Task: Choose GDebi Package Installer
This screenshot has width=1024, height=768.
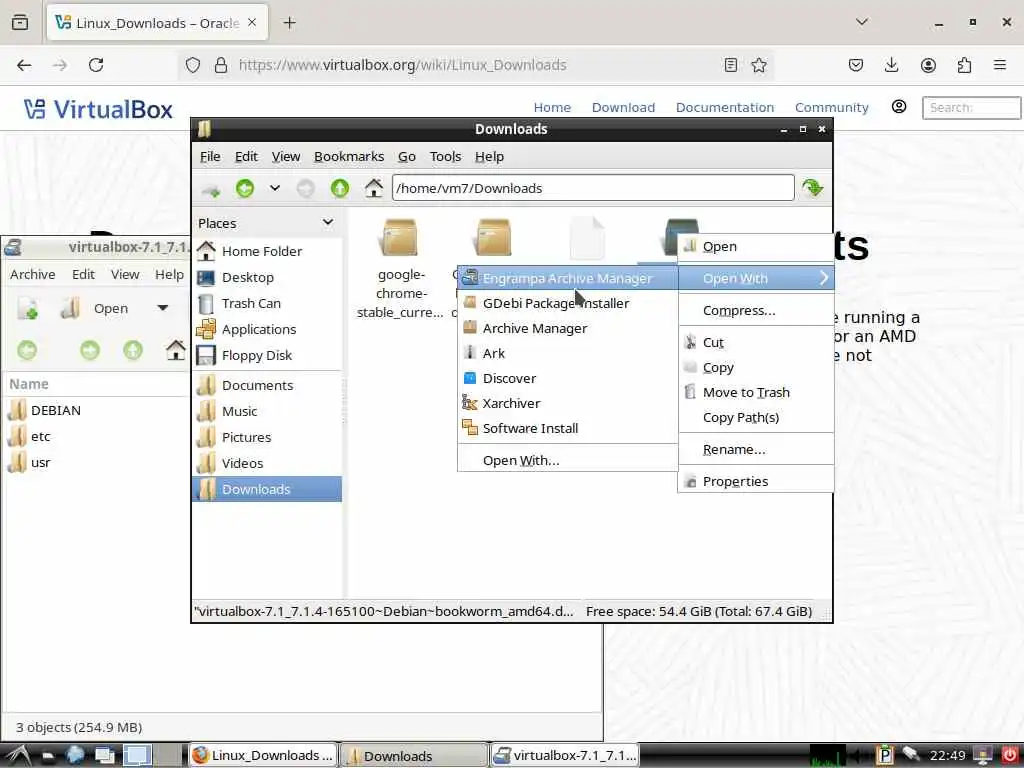Action: point(567,303)
